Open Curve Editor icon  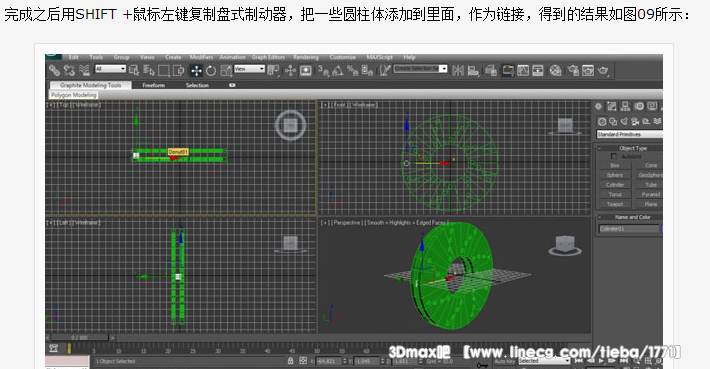(x=523, y=70)
